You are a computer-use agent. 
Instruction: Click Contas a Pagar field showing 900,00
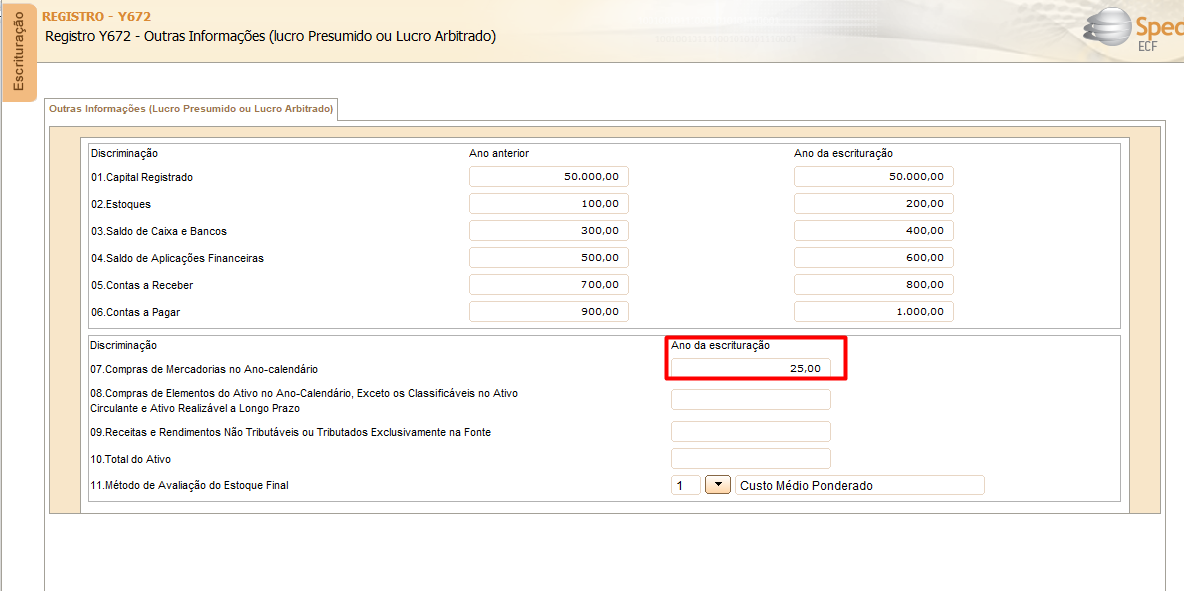coord(549,312)
